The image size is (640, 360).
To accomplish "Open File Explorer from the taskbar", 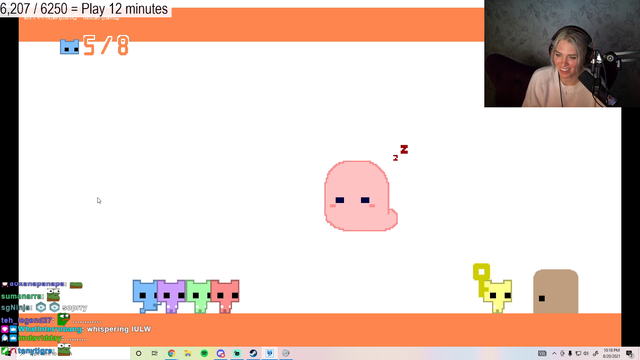I will coord(188,353).
